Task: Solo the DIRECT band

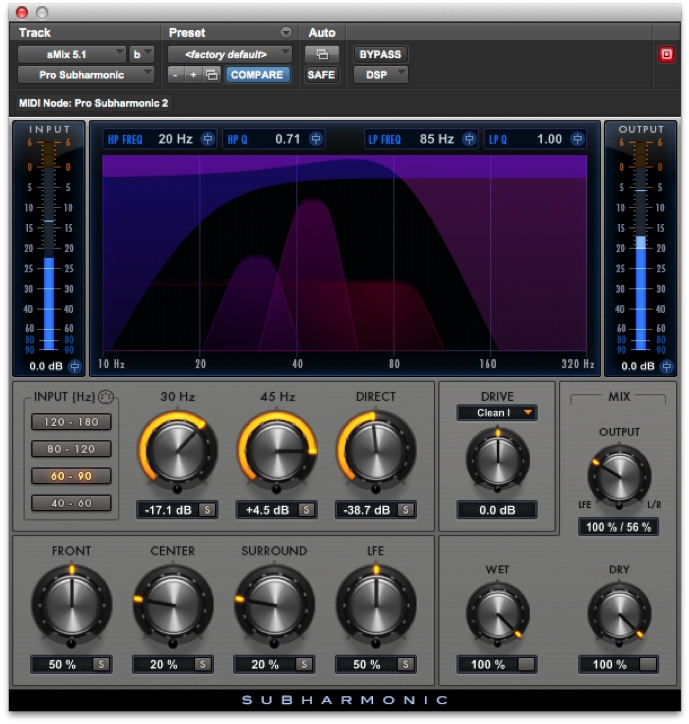Action: click(405, 510)
